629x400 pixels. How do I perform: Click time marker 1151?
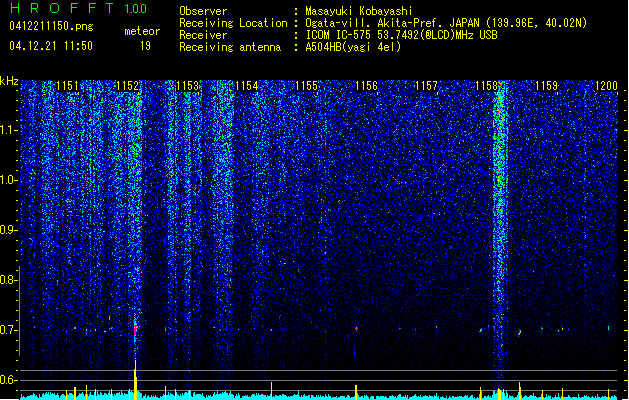click(67, 86)
